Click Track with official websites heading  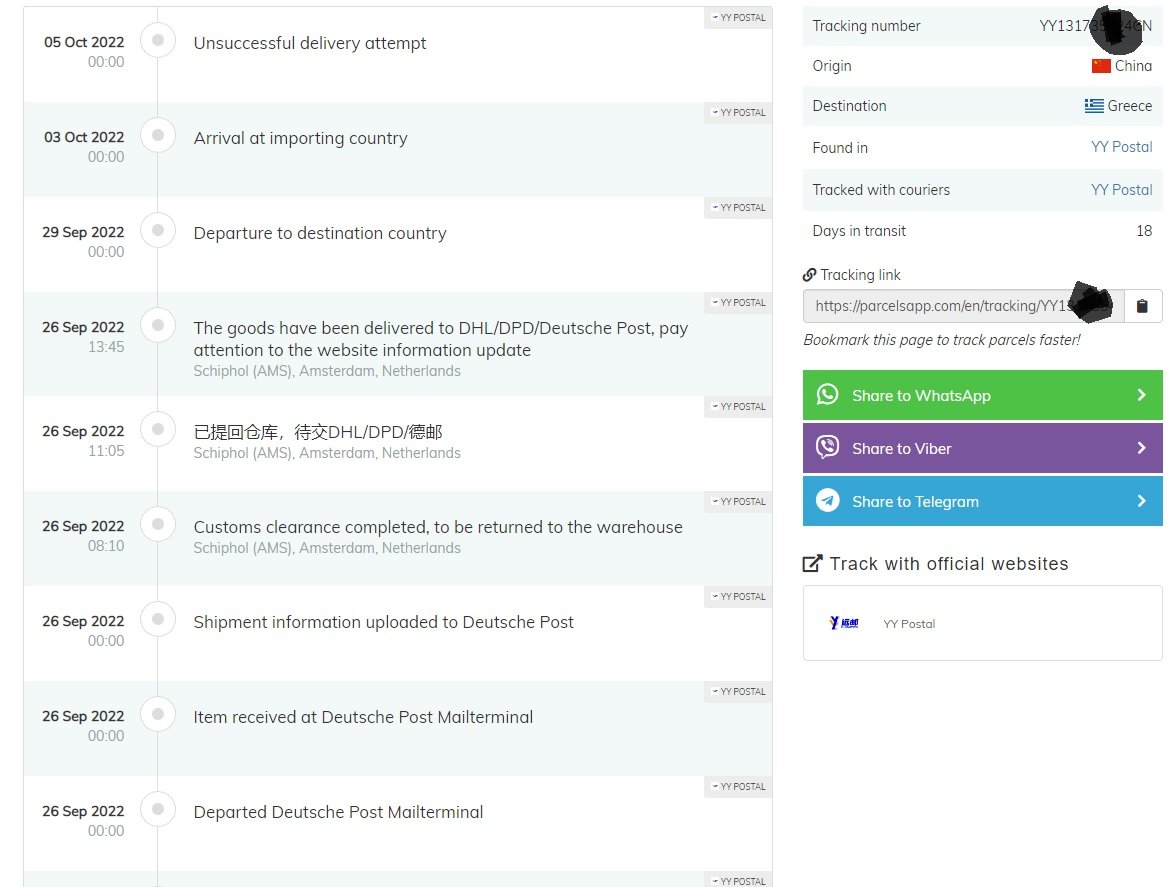point(948,564)
